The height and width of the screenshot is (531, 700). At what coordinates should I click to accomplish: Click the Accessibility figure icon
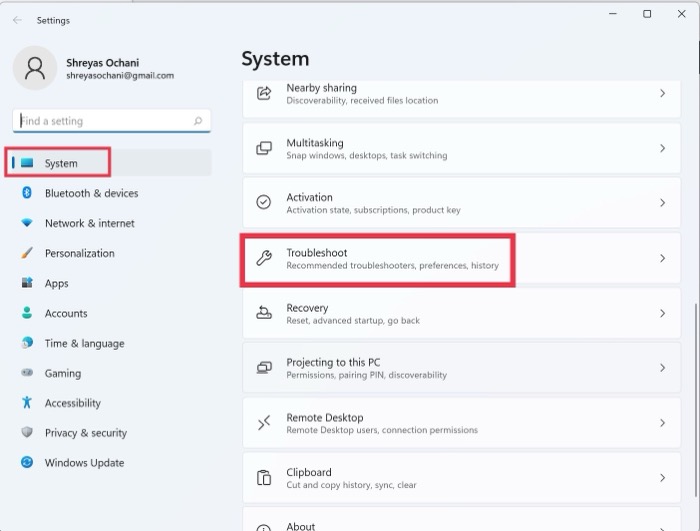tap(27, 402)
